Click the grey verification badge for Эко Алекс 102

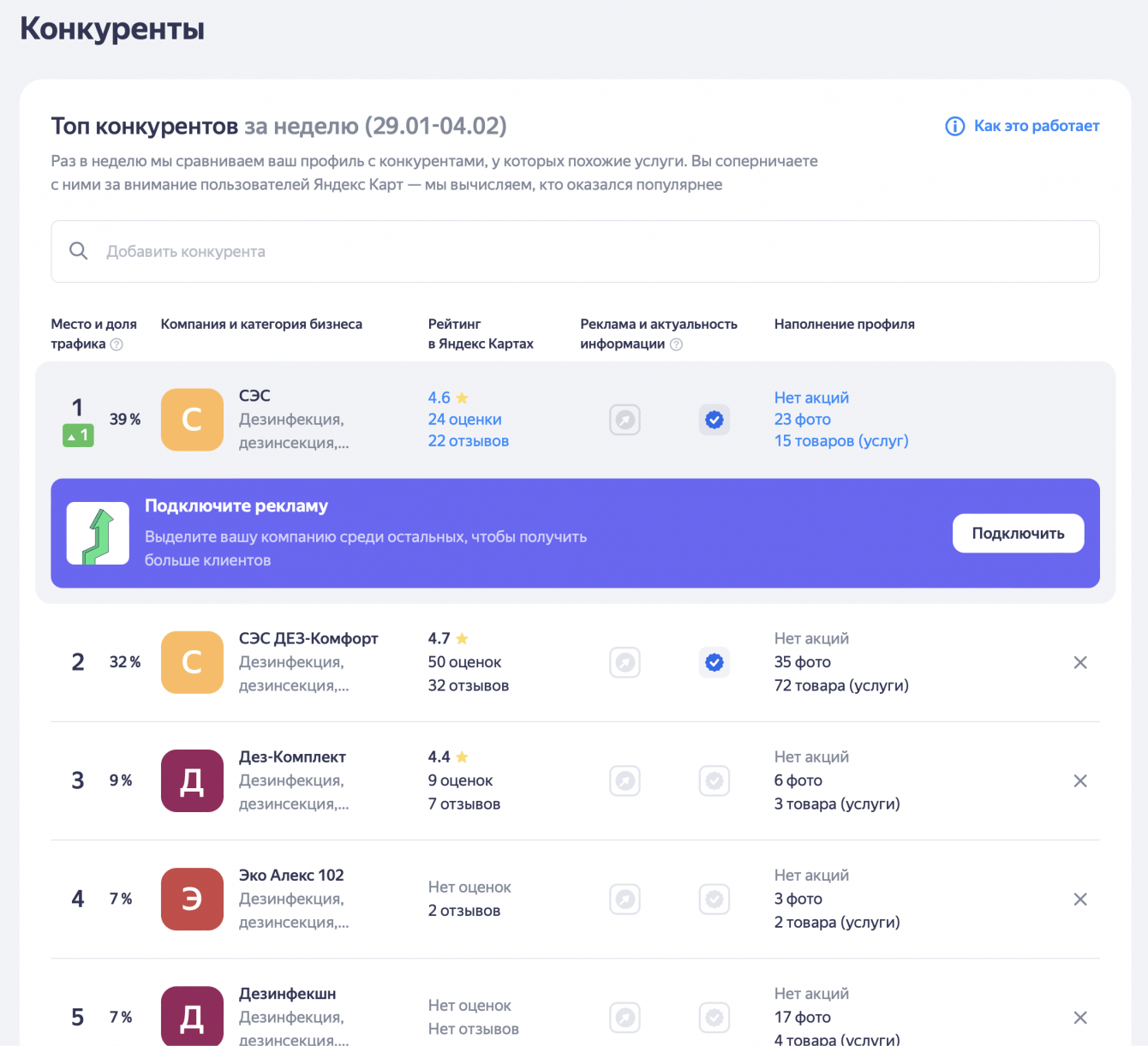(x=715, y=899)
